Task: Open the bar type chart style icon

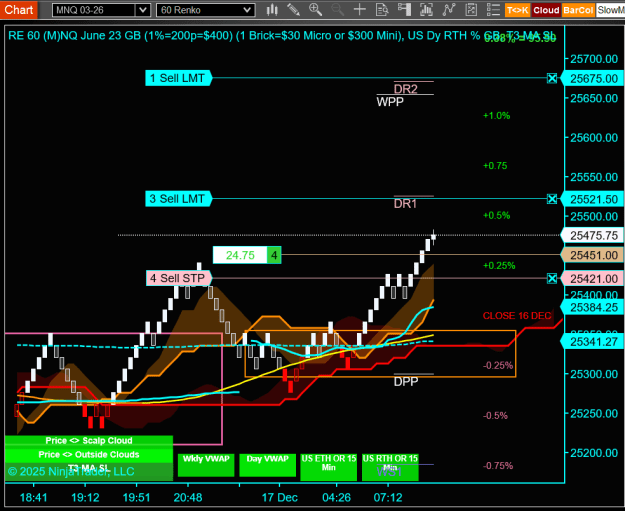Action: click(272, 10)
